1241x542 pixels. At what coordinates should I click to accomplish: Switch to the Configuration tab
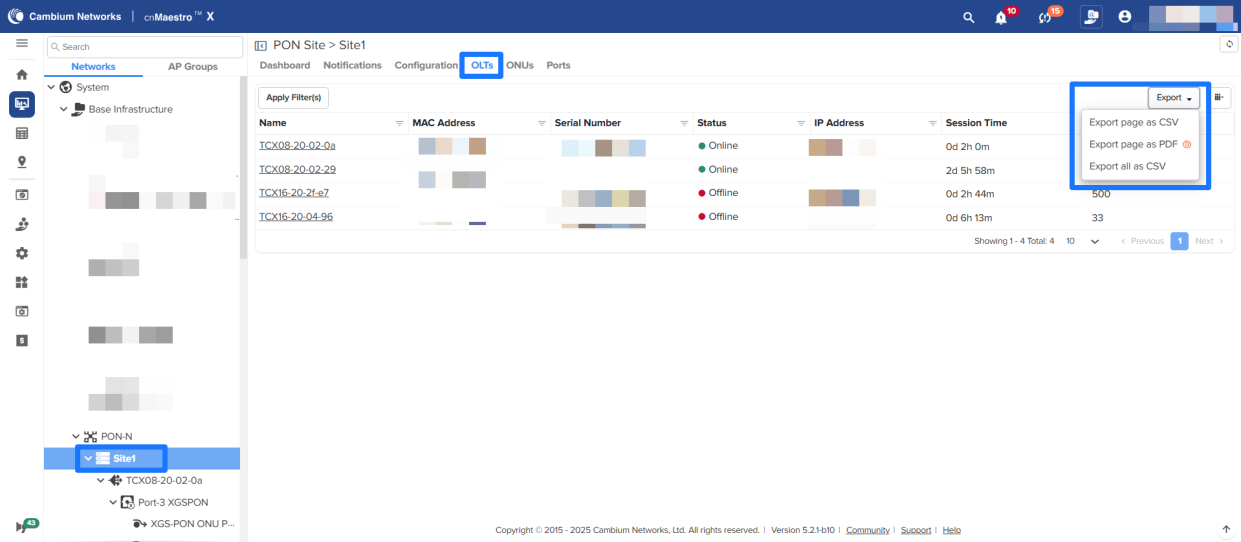(426, 65)
